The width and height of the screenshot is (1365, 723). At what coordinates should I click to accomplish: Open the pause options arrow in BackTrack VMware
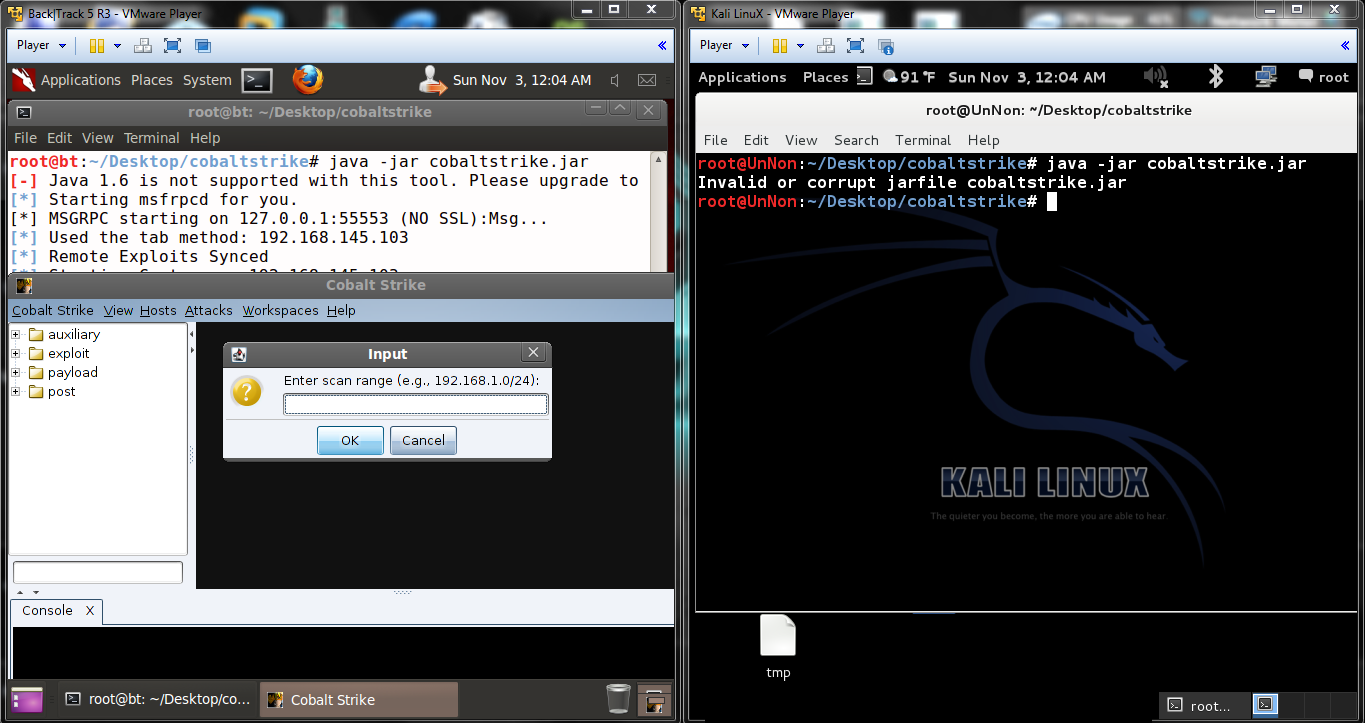click(x=117, y=46)
